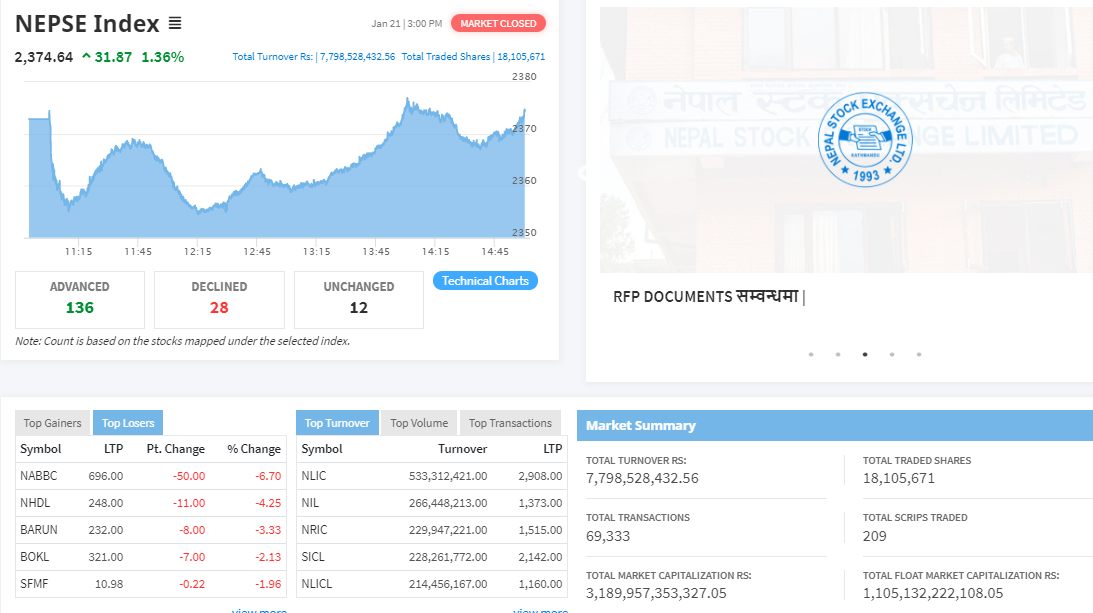Click Total Scrips Traded value 209
The width and height of the screenshot is (1093, 613).
[x=875, y=536]
